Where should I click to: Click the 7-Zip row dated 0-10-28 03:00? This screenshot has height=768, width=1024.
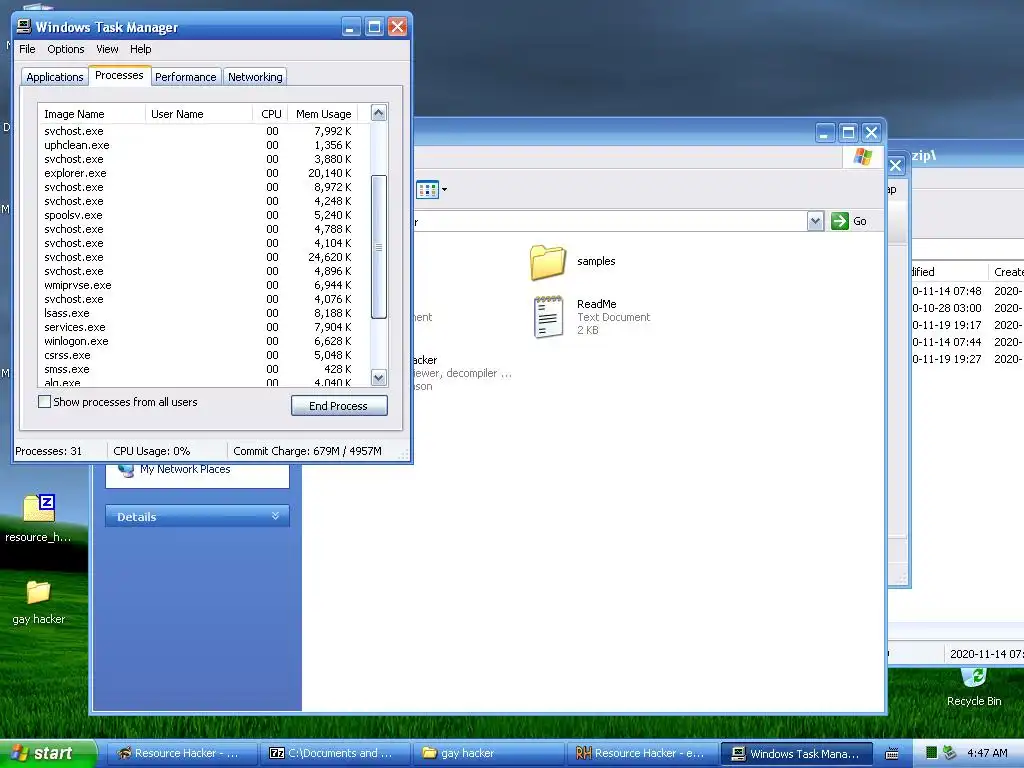(967, 308)
